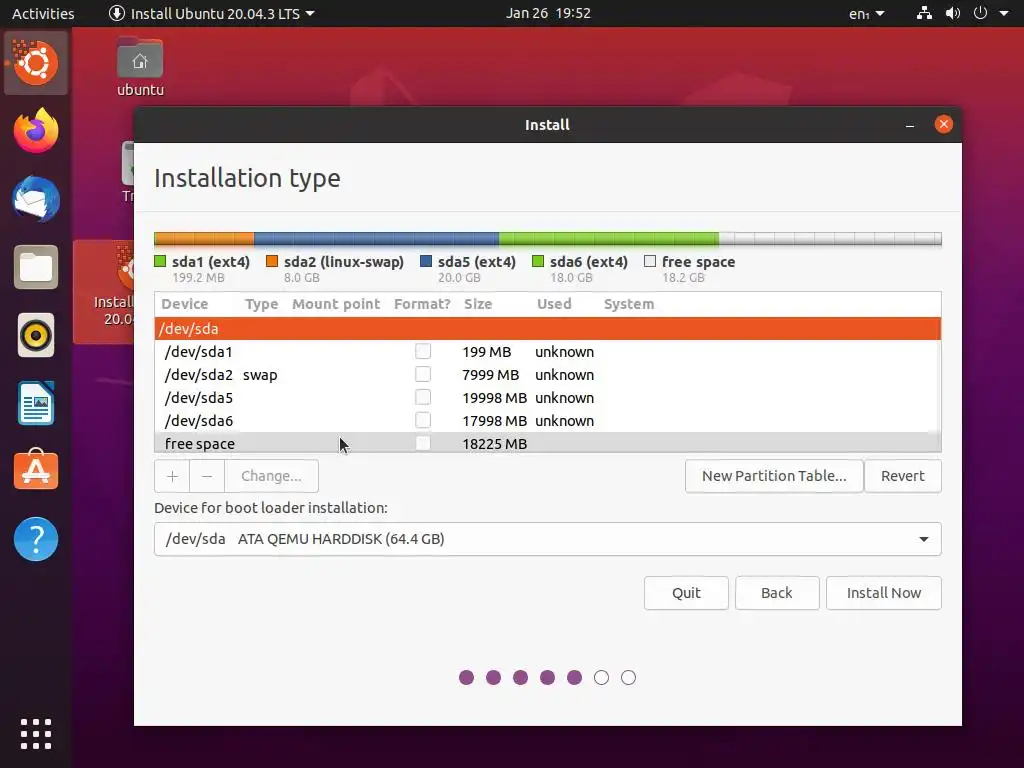This screenshot has height=768, width=1024.
Task: Select the /dev/sda disk row
Action: [x=547, y=328]
